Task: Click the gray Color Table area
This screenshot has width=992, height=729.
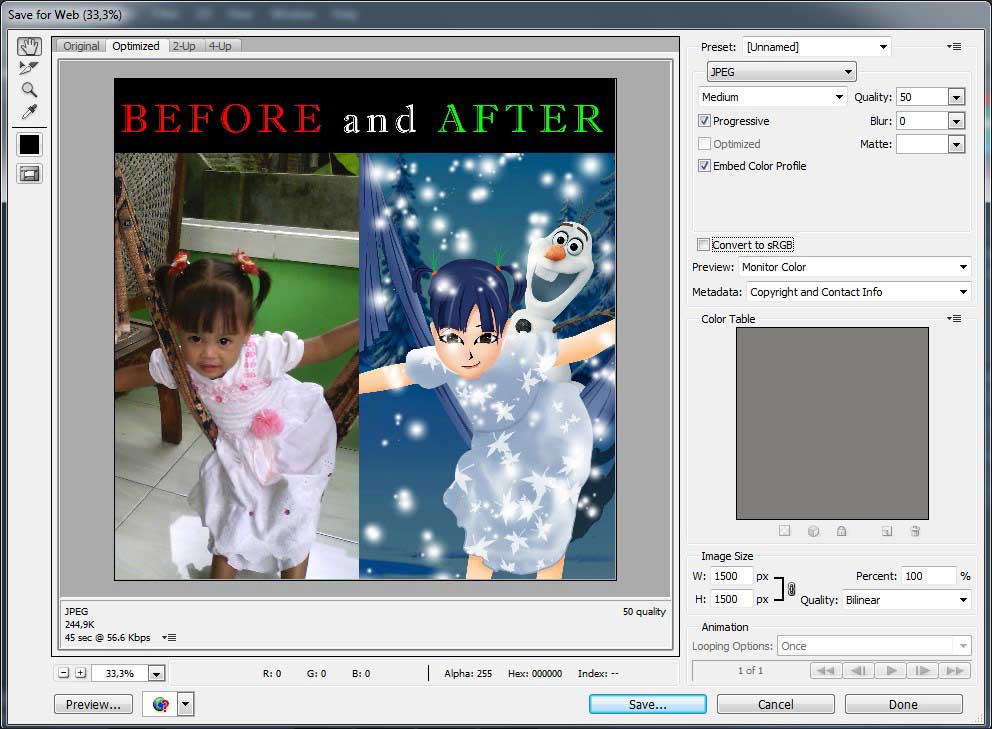Action: 832,423
